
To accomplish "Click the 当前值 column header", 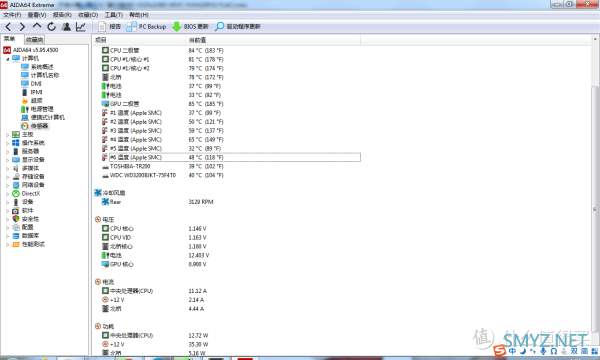I will tap(273, 40).
